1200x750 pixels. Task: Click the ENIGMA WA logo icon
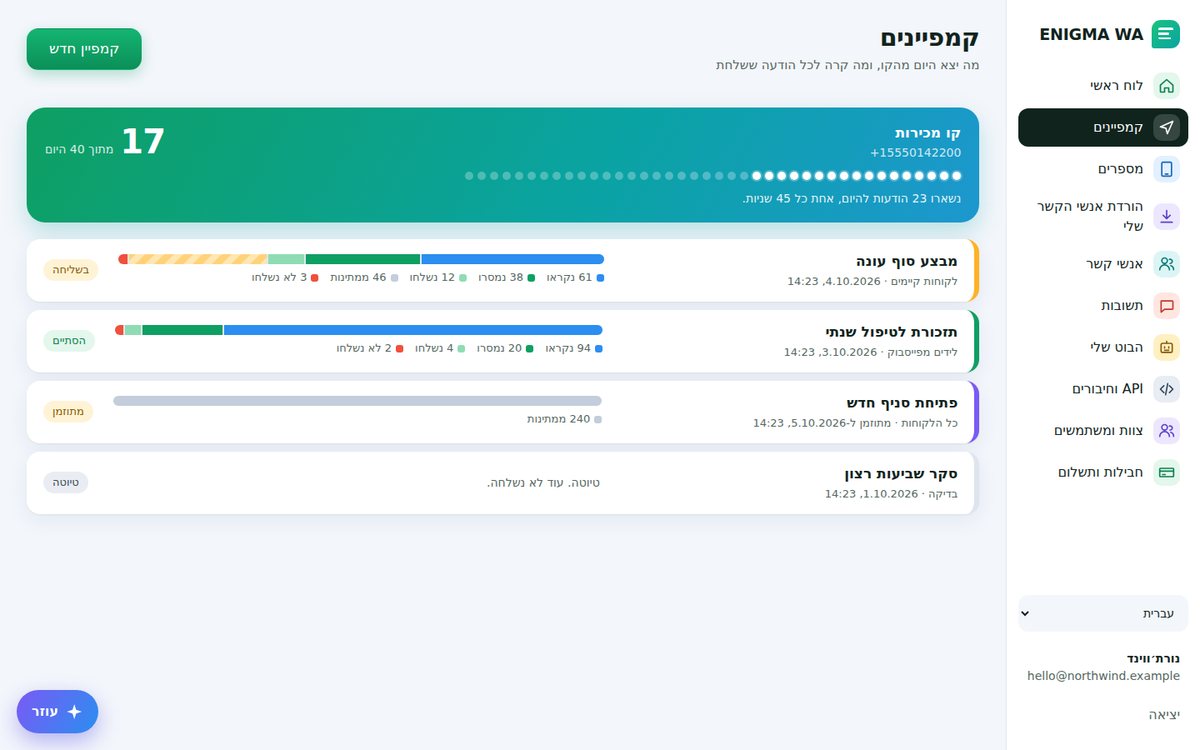coord(1166,34)
